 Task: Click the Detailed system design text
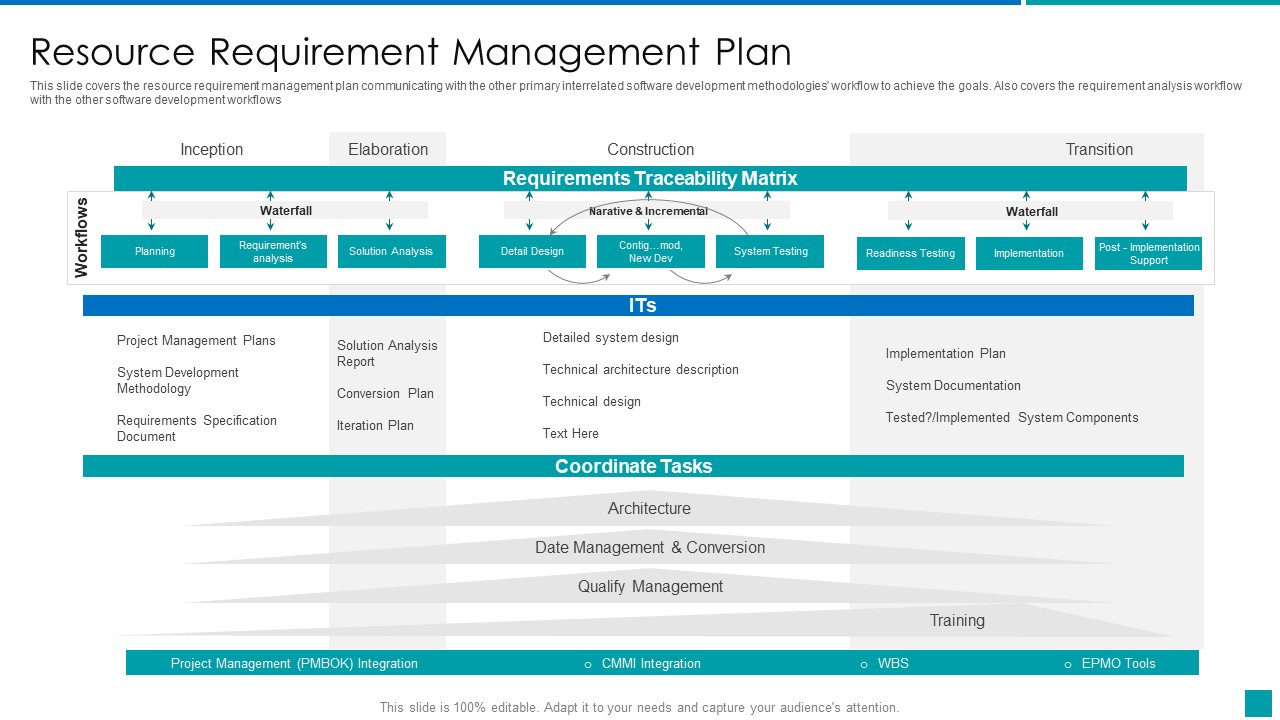tap(611, 337)
